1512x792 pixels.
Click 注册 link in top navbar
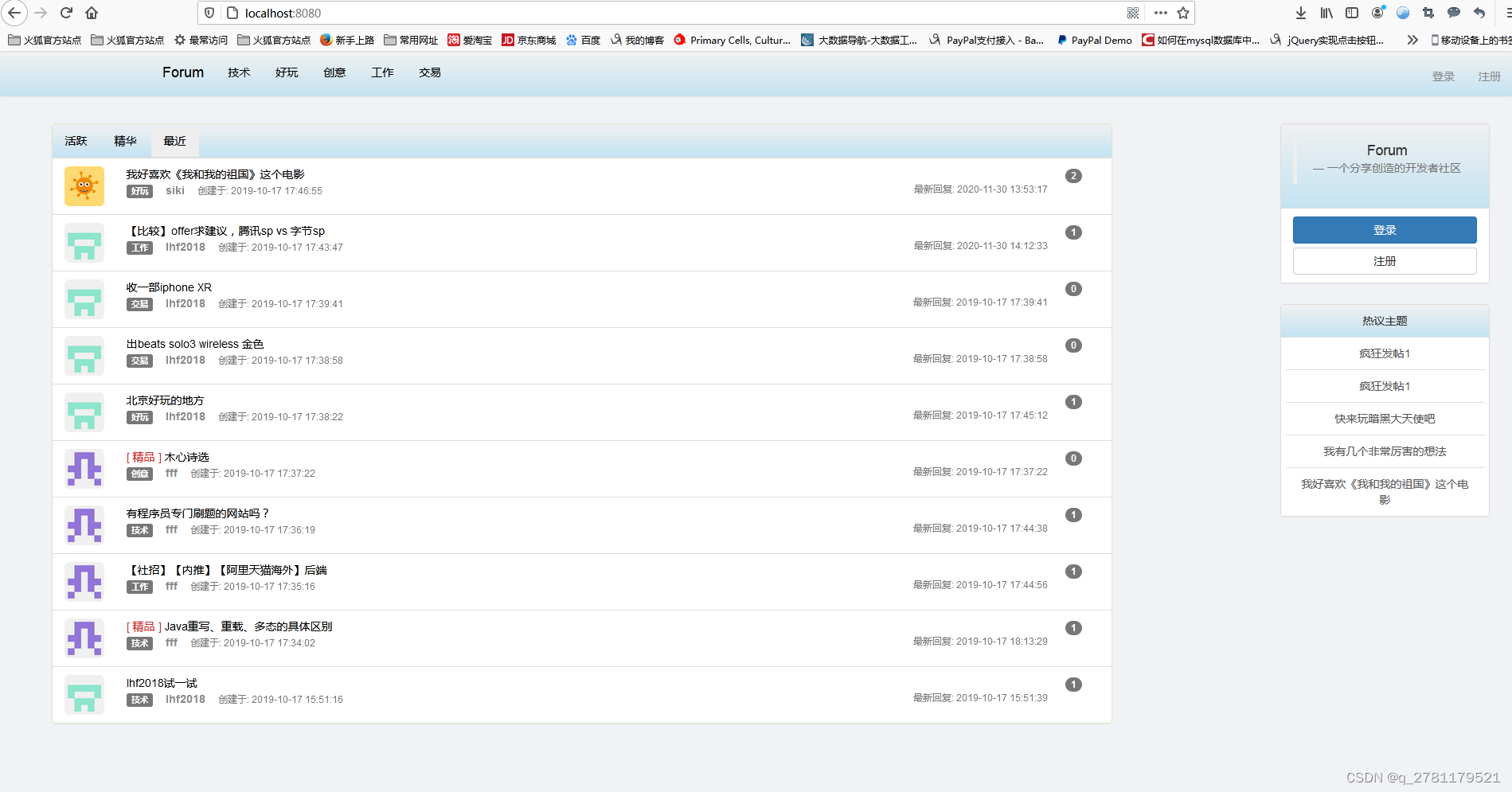[x=1490, y=76]
